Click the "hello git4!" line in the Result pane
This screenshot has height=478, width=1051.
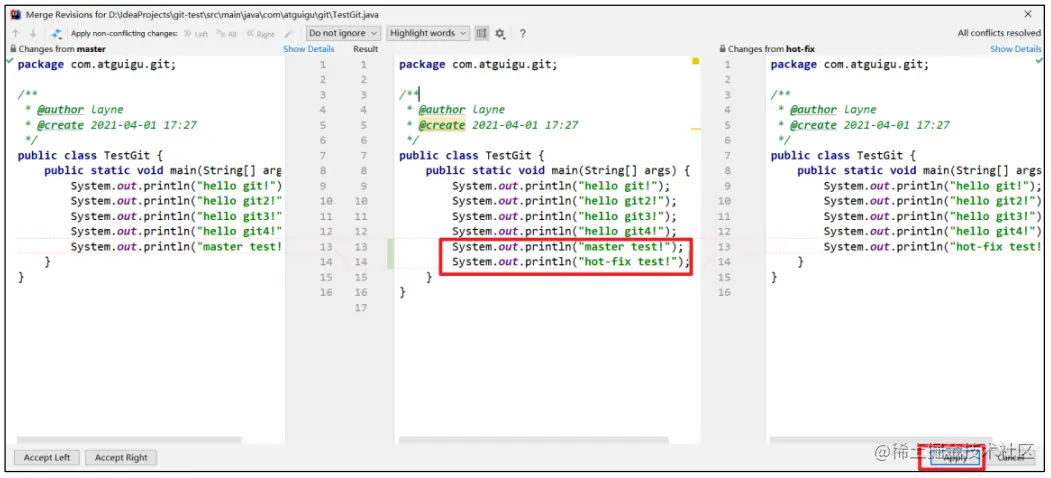point(564,231)
